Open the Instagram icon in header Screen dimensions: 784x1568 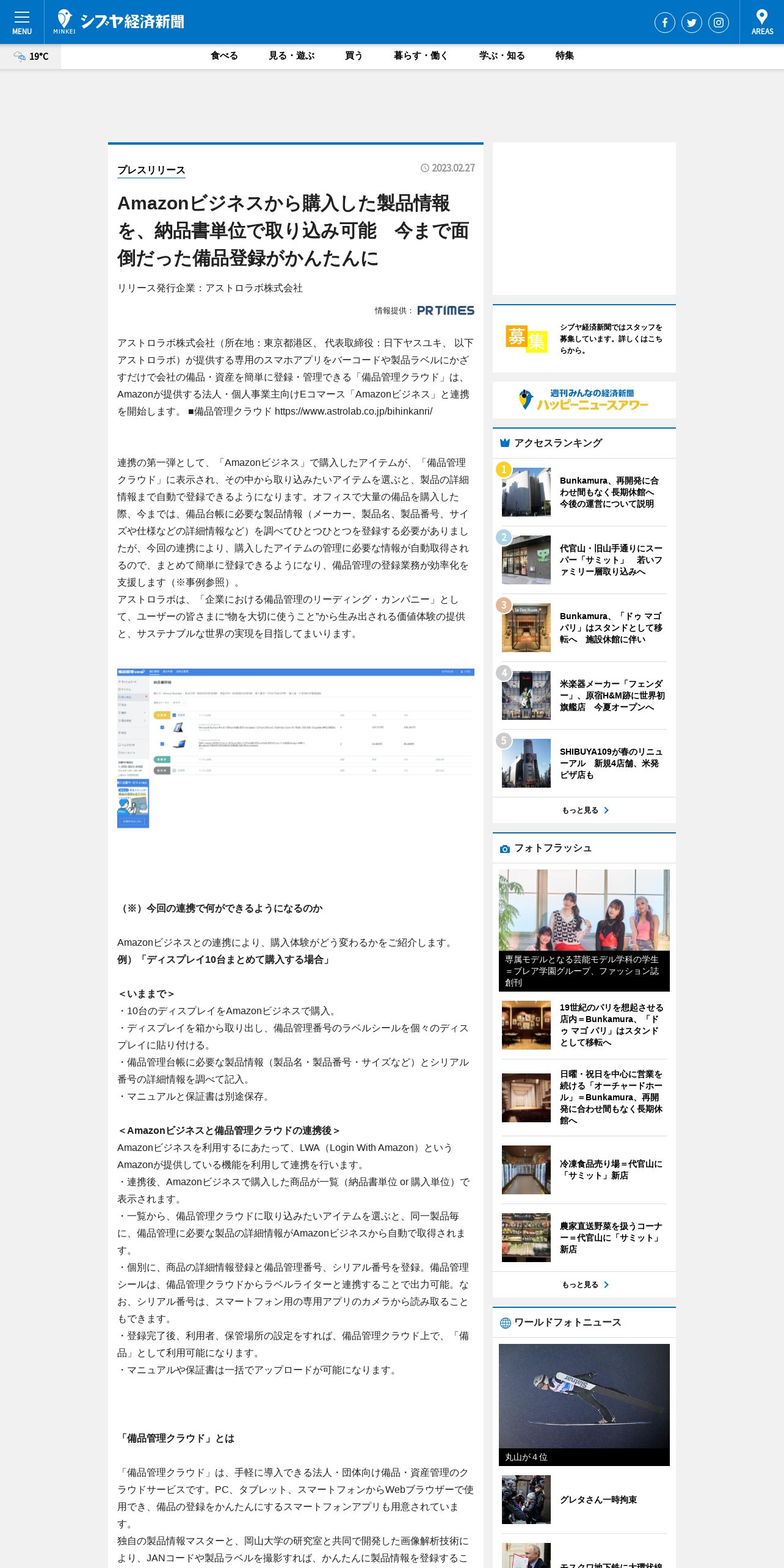719,23
